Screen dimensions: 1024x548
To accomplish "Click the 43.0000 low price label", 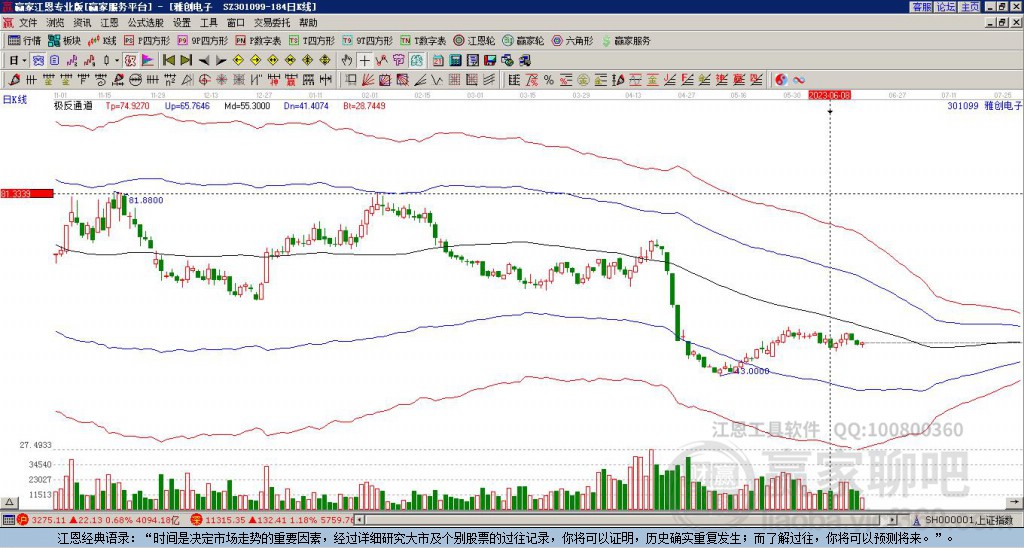I will [x=752, y=371].
